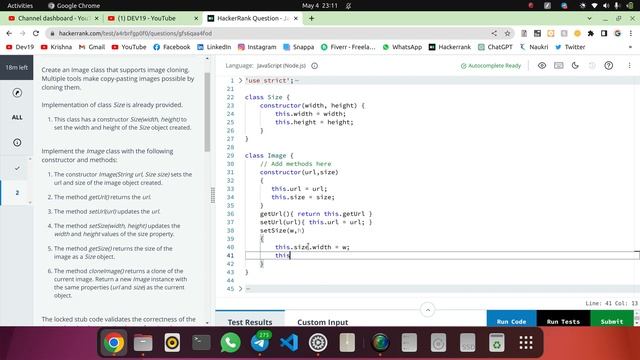Viewport: 640px width, 360px height.
Task: Open Google Chrome app menu in top bar
Action: [74, 5]
